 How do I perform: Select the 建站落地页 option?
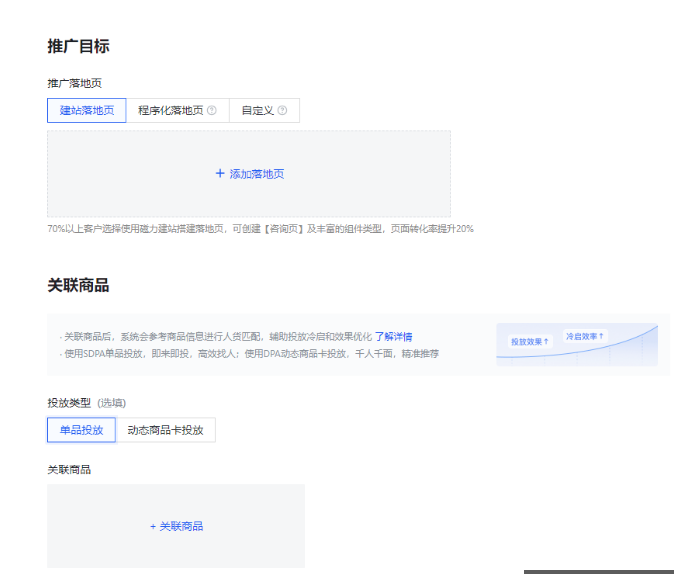pos(87,110)
